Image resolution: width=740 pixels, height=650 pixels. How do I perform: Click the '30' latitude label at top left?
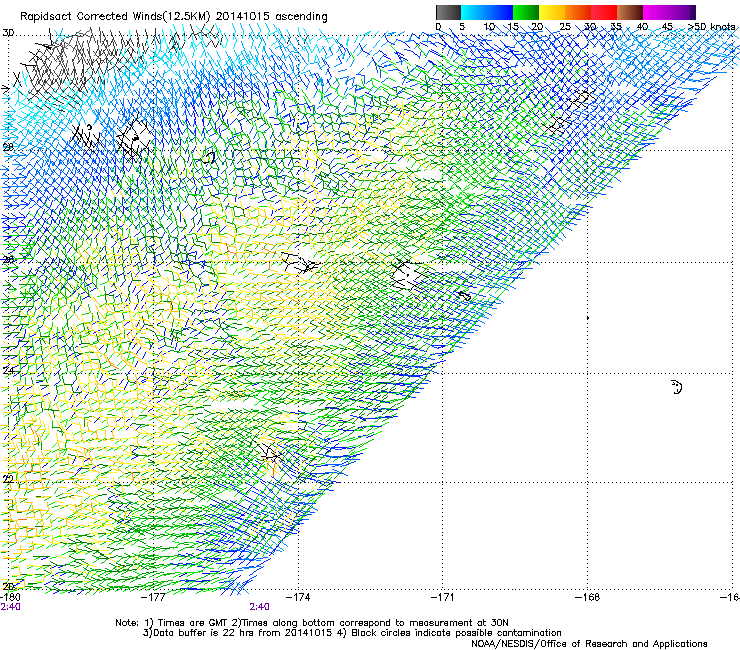tap(8, 33)
